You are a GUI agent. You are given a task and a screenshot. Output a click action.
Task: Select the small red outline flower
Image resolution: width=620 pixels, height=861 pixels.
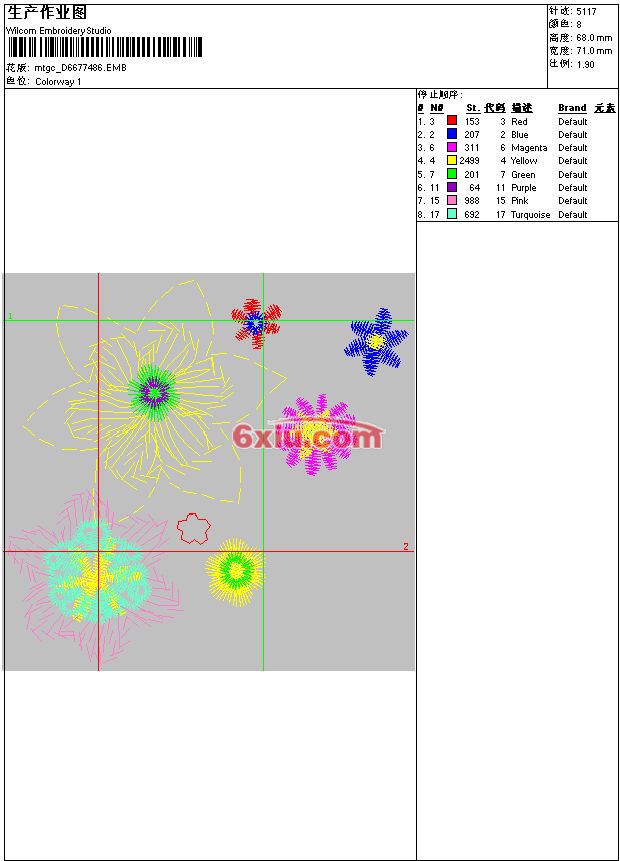tap(193, 529)
